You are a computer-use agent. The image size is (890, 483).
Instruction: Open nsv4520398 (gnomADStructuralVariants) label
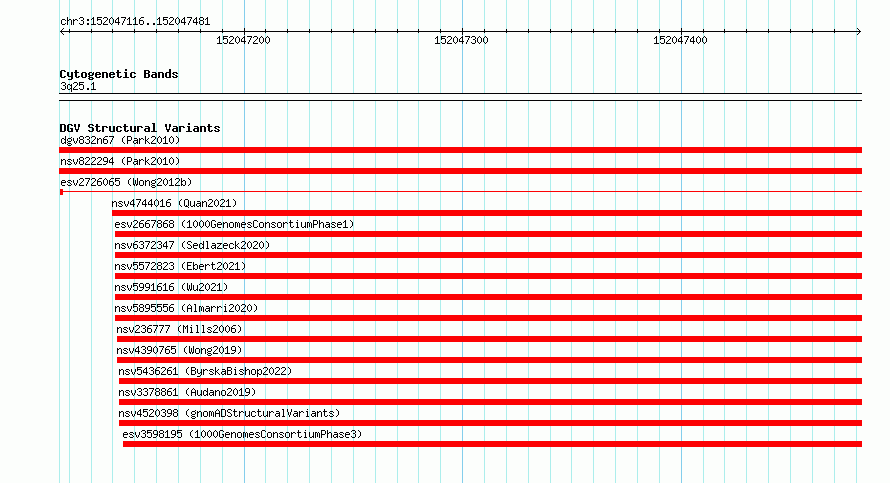pos(229,413)
